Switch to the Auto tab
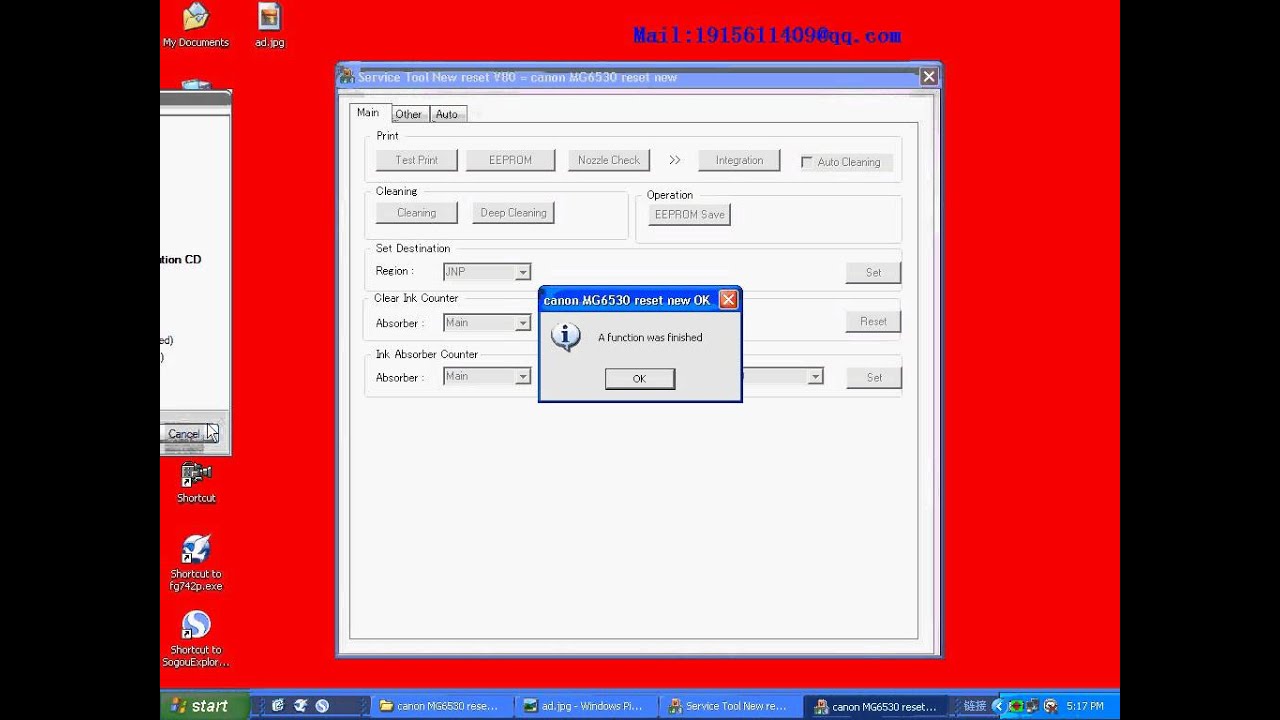 tap(447, 114)
